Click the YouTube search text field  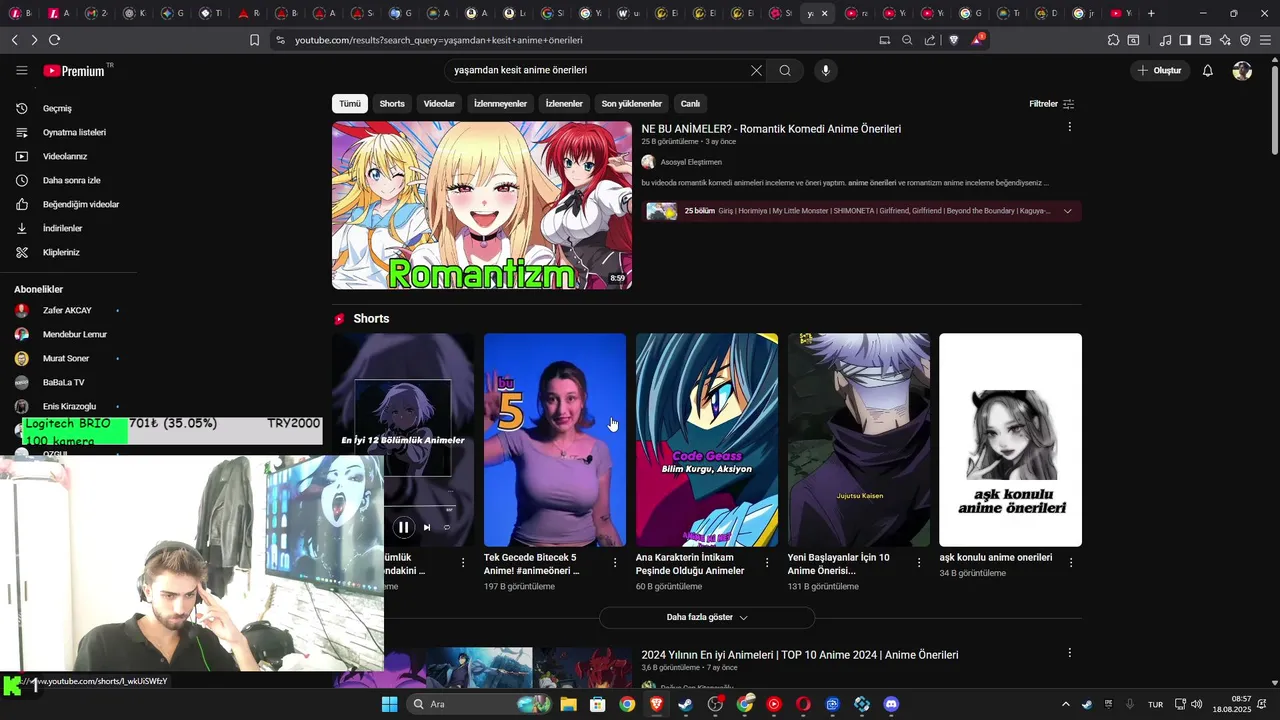click(x=596, y=70)
